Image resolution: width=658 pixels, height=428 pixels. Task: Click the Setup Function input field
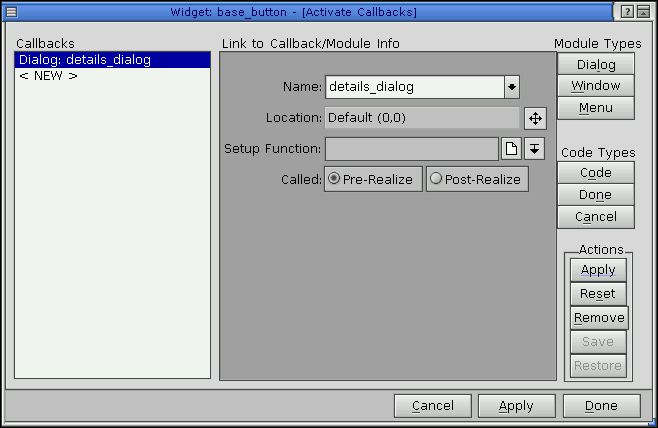411,149
